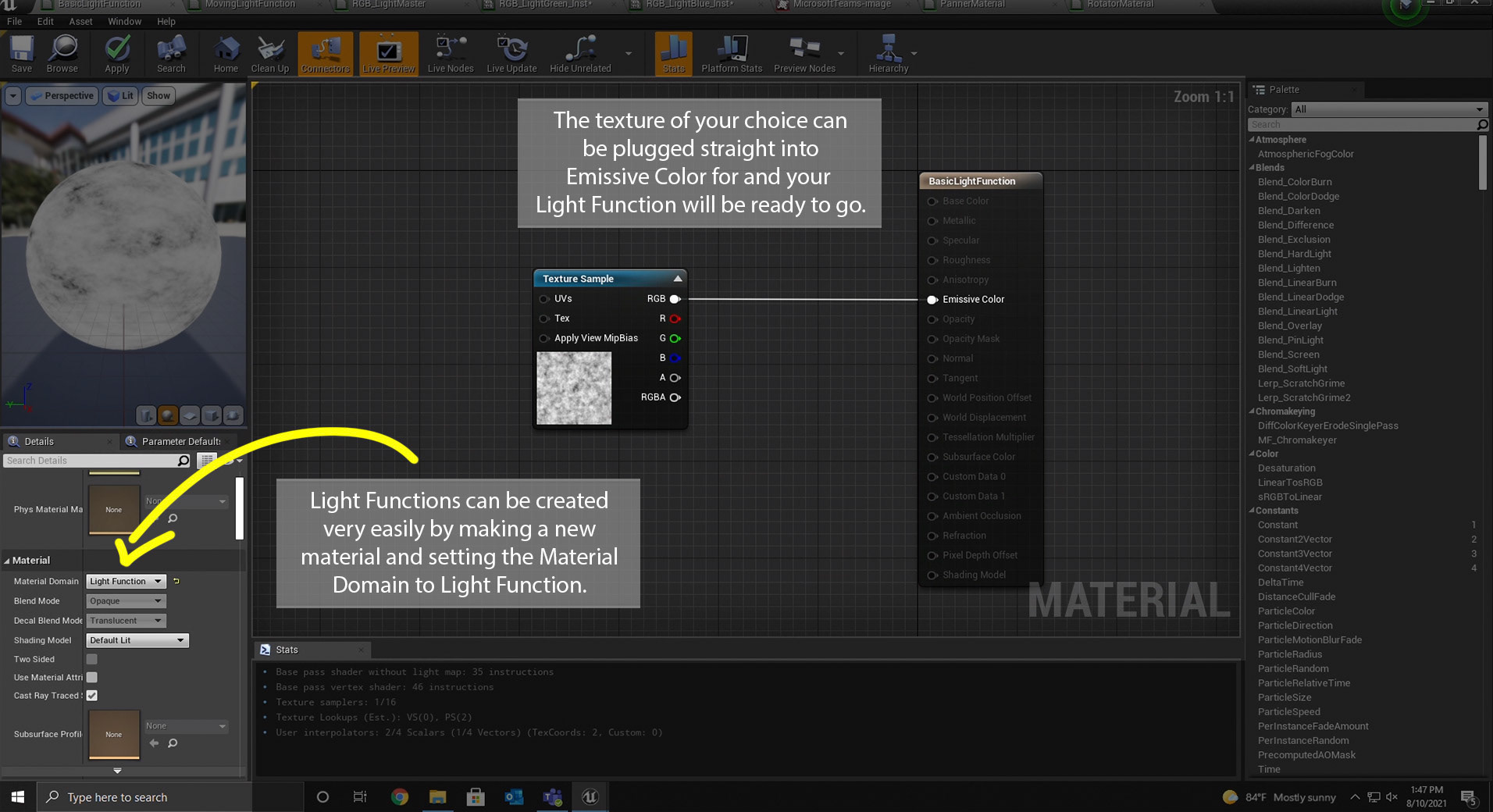Open Windows Start menu
Viewport: 1493px width, 812px height.
[x=18, y=797]
